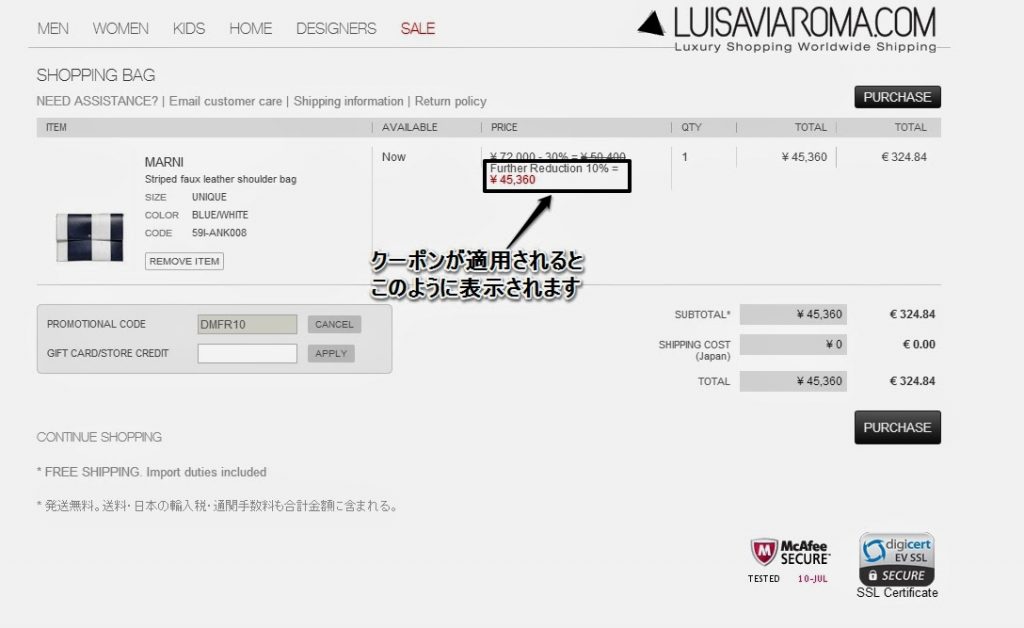The image size is (1024, 628).
Task: Click the striped bag product thumbnail
Action: coord(89,238)
